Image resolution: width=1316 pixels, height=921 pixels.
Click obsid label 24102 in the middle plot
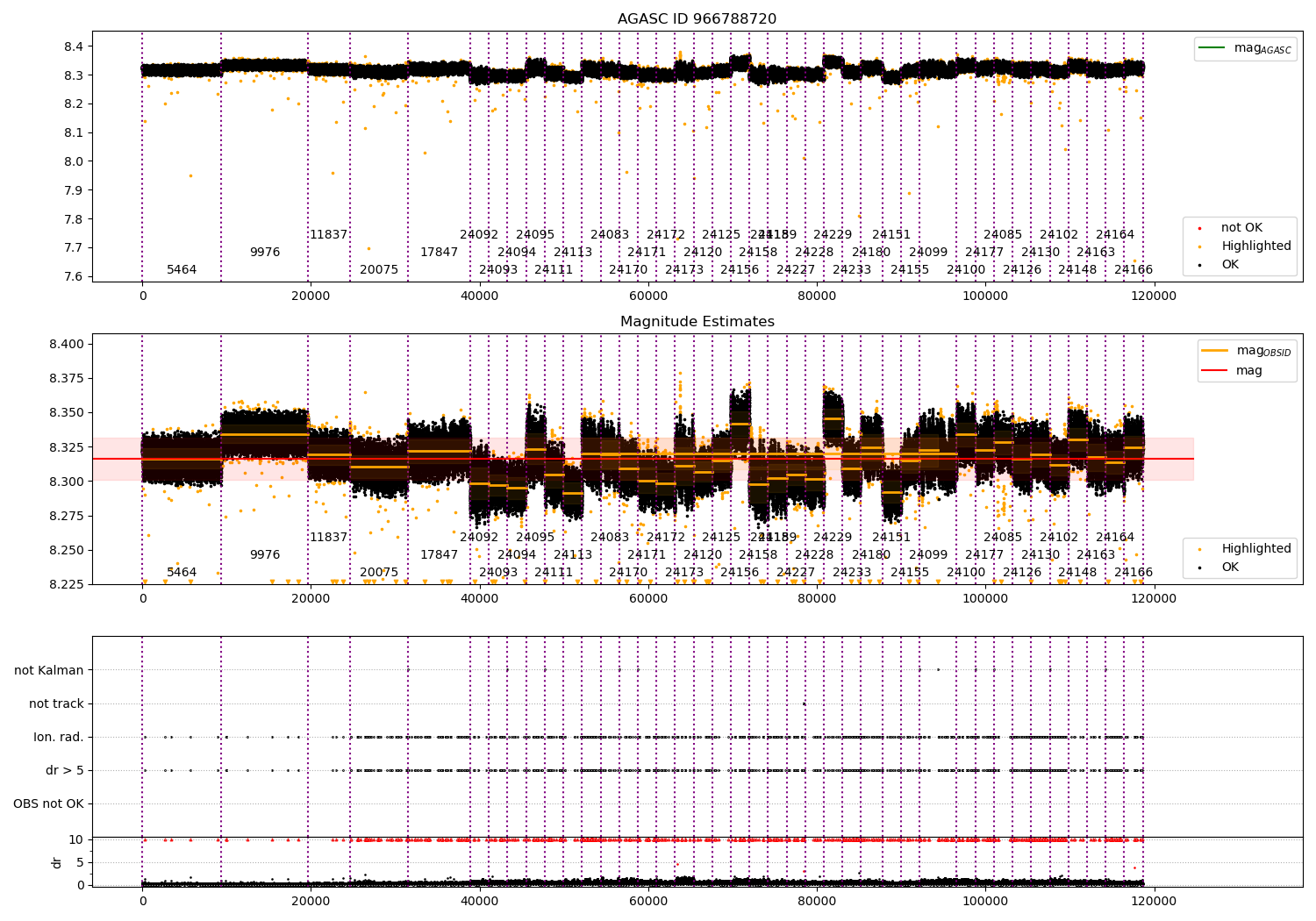1059,537
